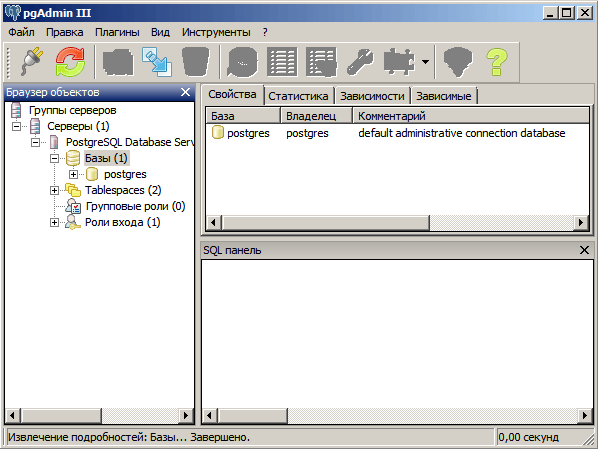The image size is (598, 449).
Task: Expand the Роли входа (1) node
Action: [x=54, y=222]
